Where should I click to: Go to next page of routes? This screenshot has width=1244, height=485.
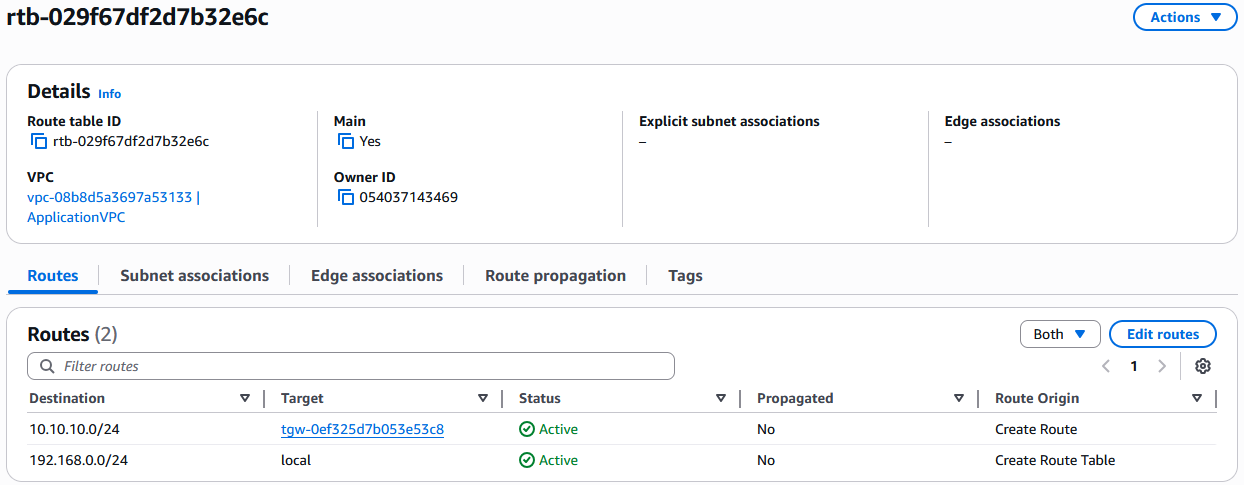click(1161, 366)
